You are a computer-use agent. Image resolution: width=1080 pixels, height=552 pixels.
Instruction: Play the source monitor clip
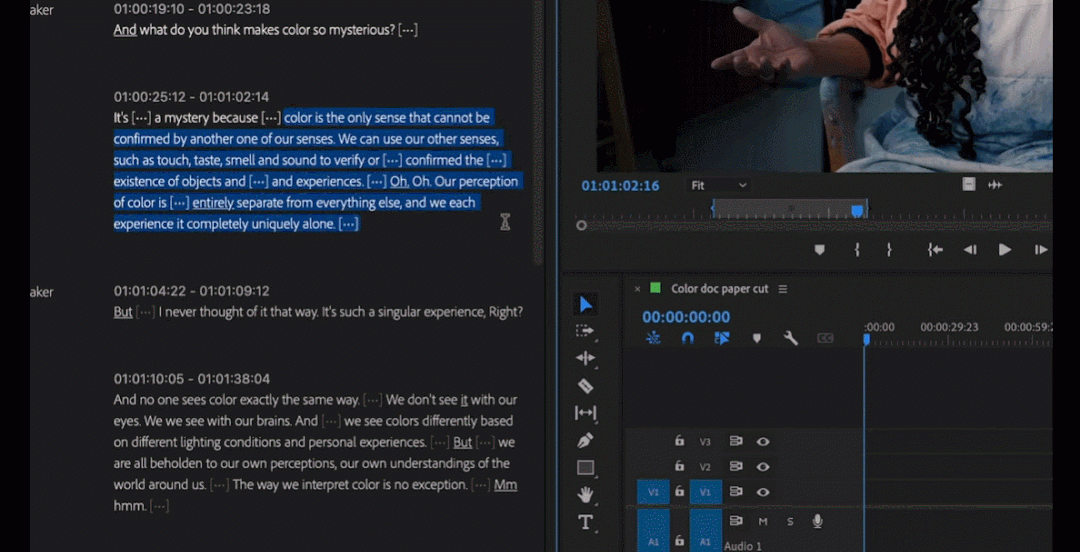[x=1005, y=249]
